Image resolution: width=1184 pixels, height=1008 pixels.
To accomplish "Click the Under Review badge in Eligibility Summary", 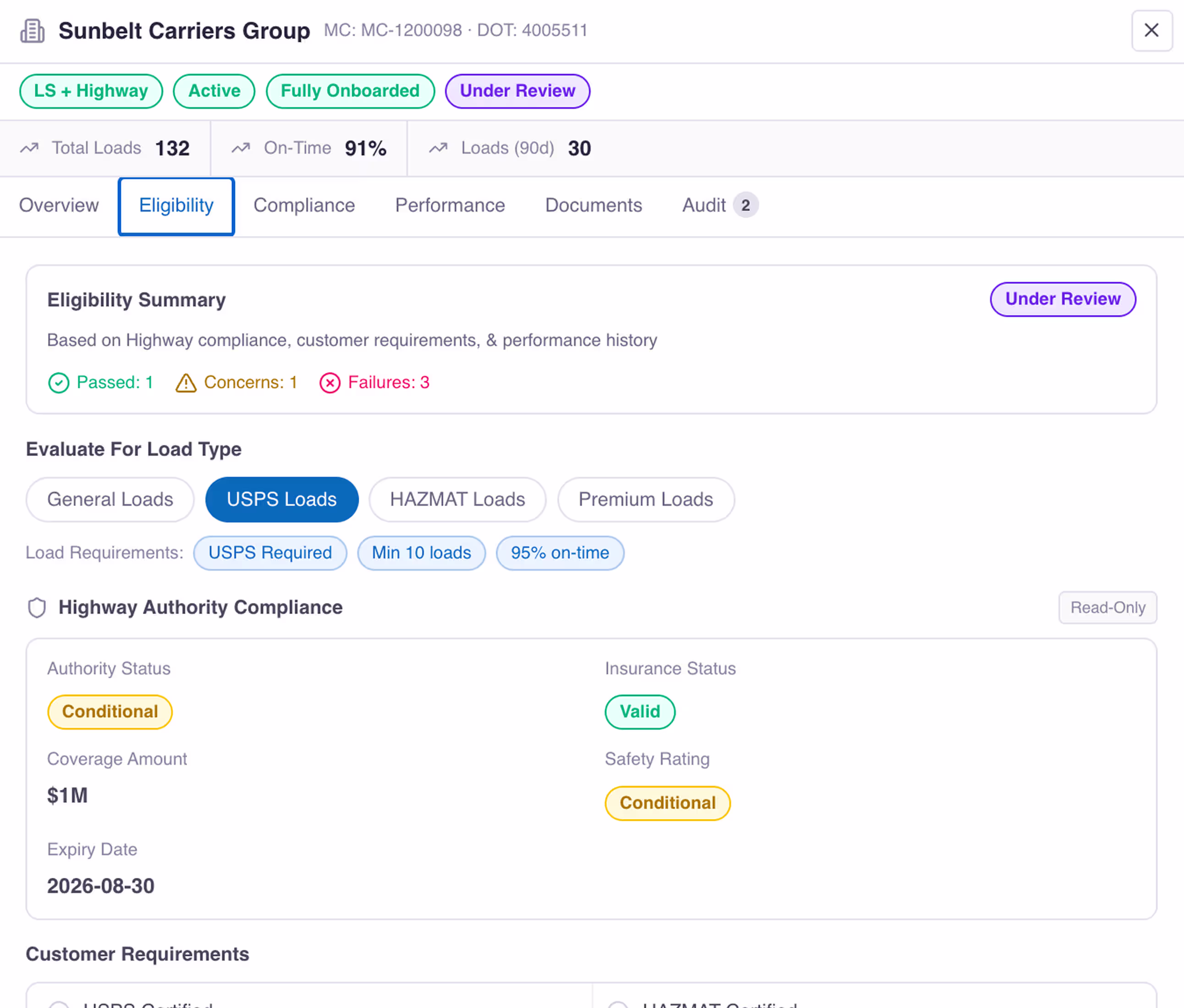I will 1063,300.
